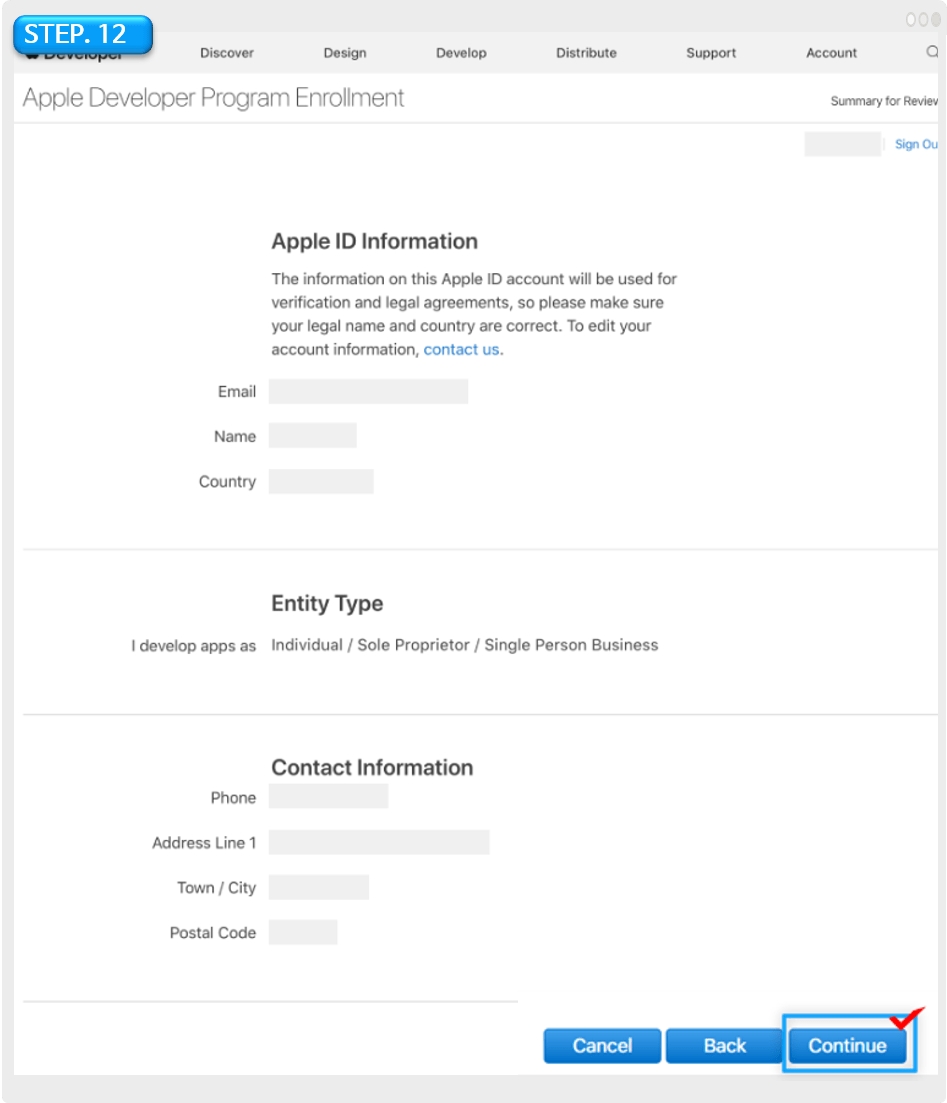
Task: Open the Distribute navigation item
Action: pyautogui.click(x=586, y=53)
